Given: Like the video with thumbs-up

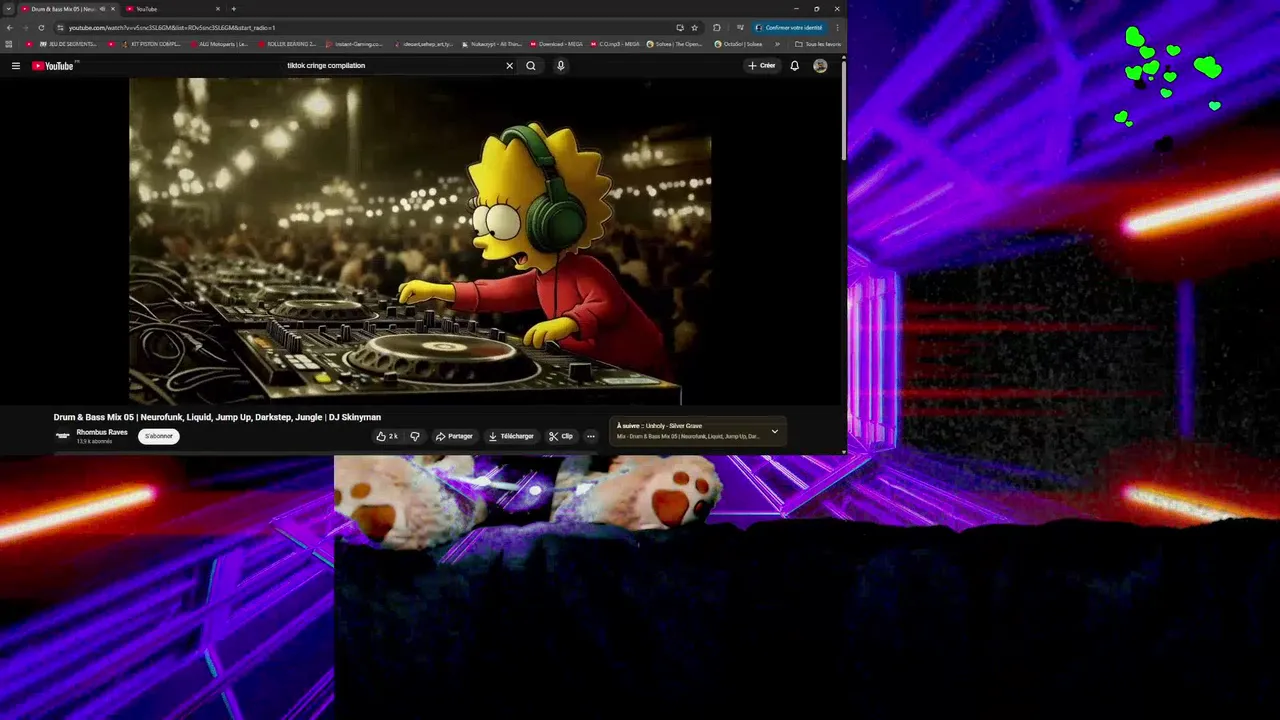Looking at the screenshot, I should pyautogui.click(x=387, y=436).
